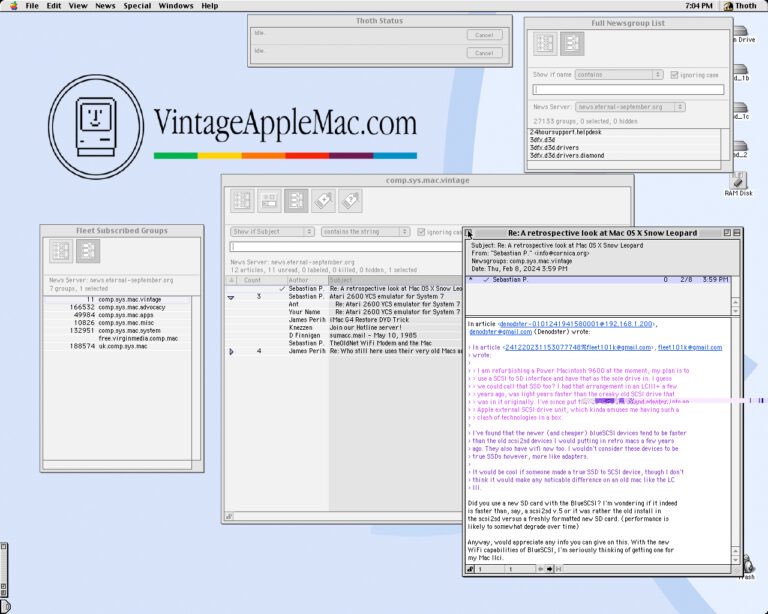
Task: Open the denodster@gmail.com link
Action: click(500, 332)
